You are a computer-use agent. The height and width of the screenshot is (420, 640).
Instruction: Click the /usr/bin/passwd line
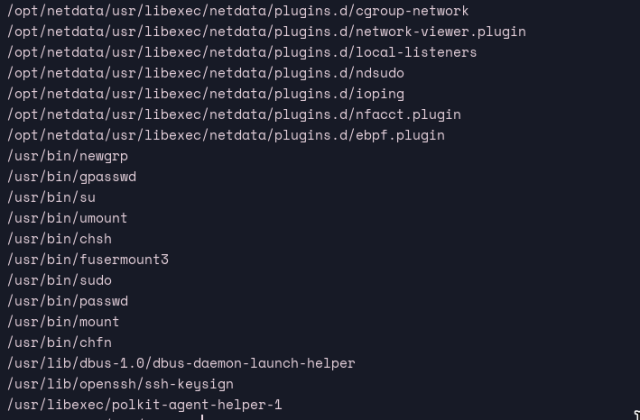pyautogui.click(x=68, y=301)
